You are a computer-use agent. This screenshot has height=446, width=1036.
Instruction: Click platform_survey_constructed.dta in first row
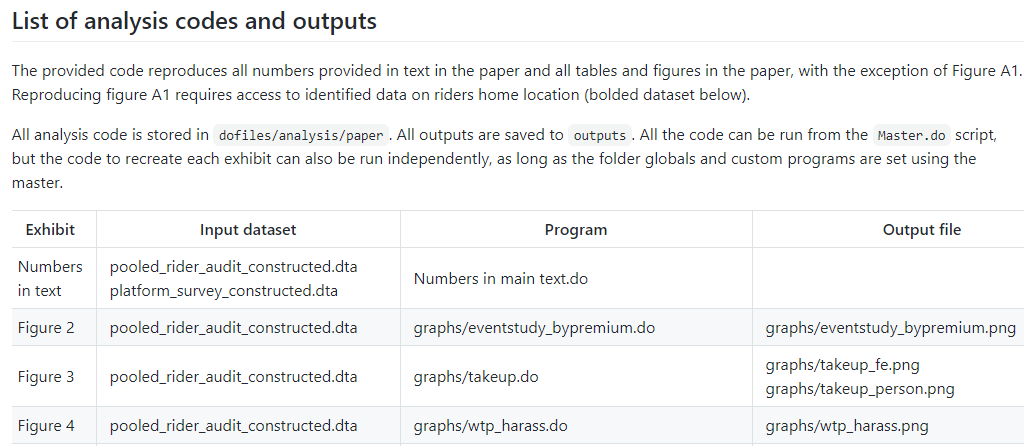coord(223,291)
